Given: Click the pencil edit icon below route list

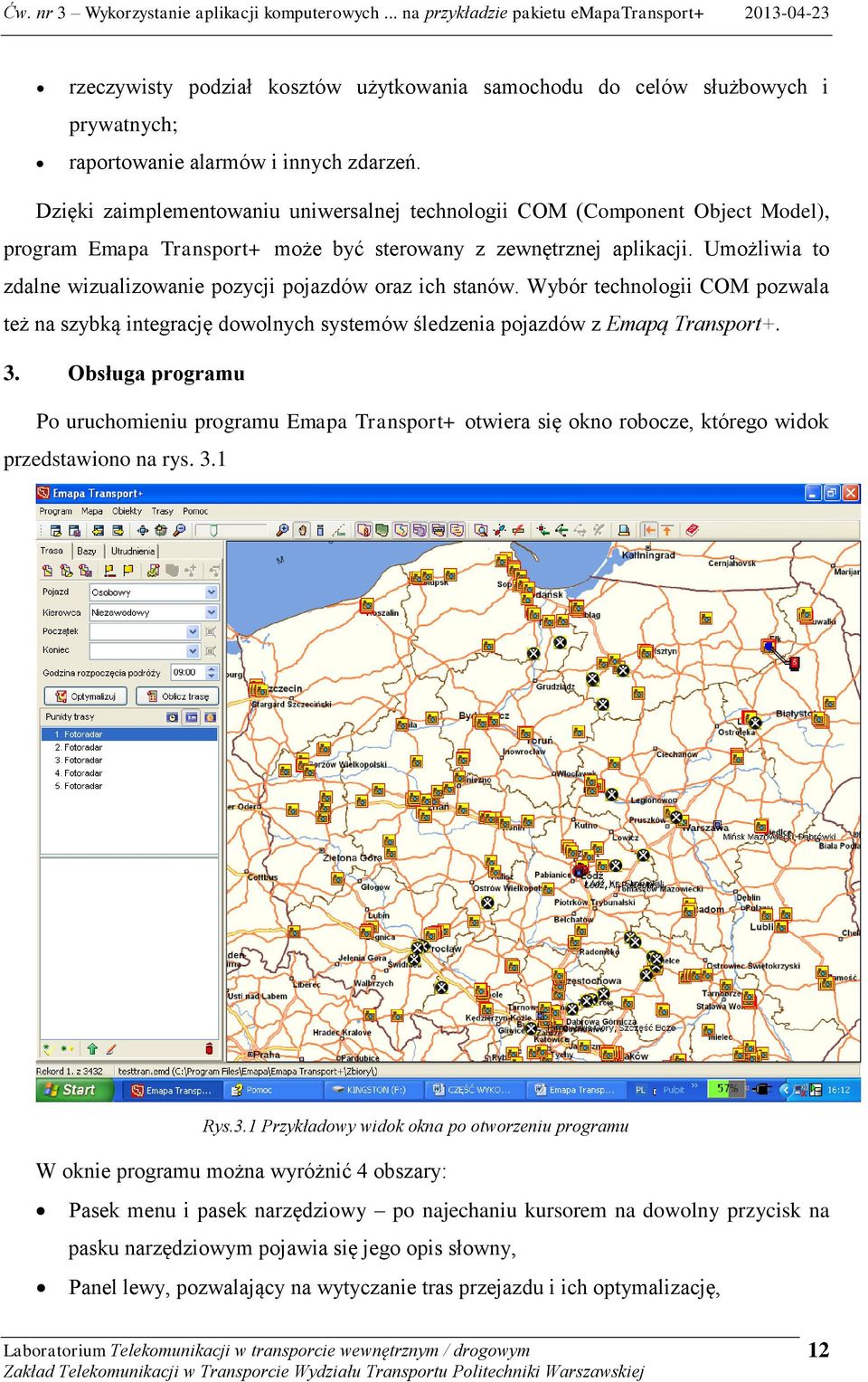Looking at the screenshot, I should (111, 1048).
